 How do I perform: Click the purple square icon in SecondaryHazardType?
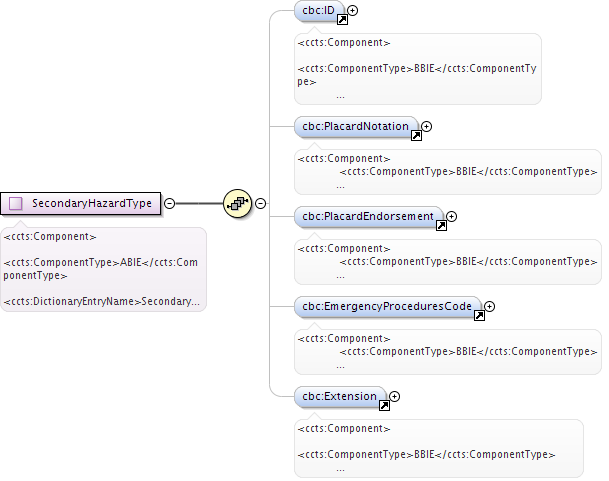16,203
